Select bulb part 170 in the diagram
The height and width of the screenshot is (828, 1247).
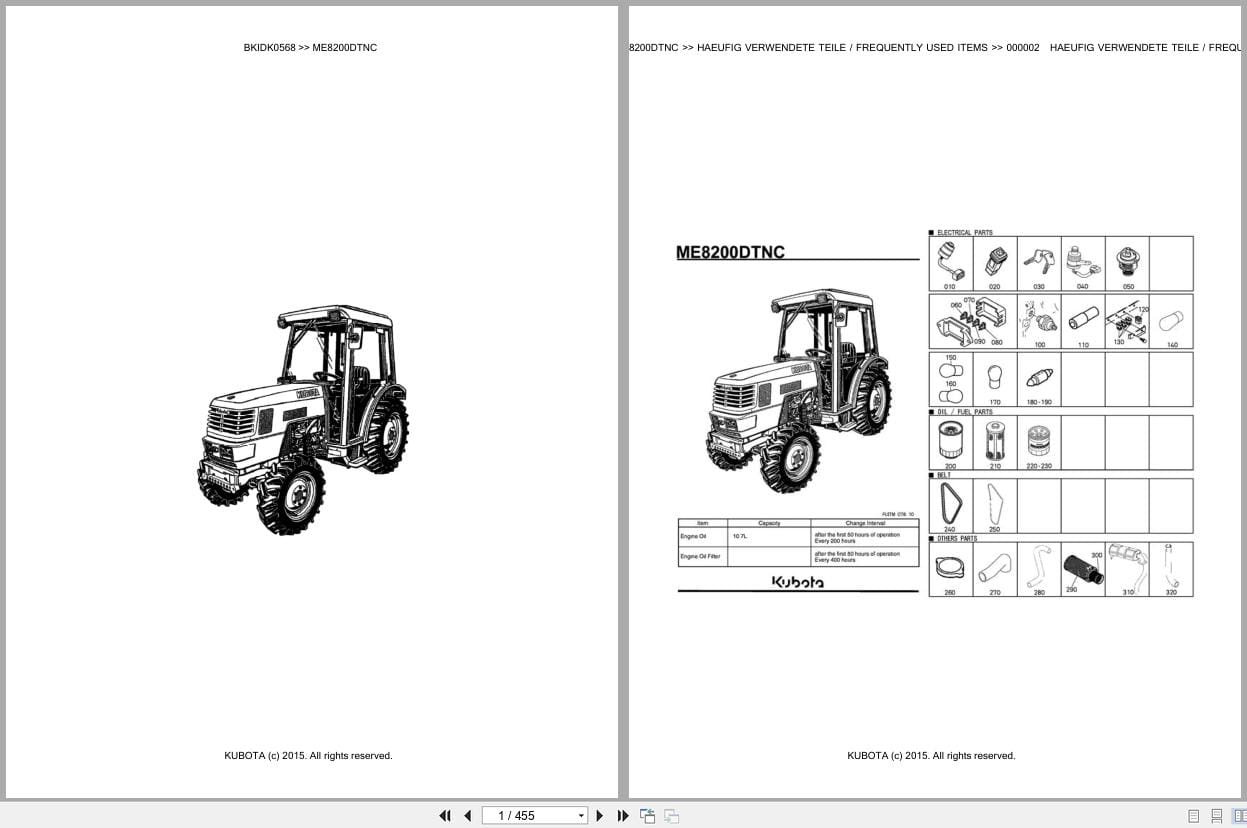pyautogui.click(x=995, y=379)
